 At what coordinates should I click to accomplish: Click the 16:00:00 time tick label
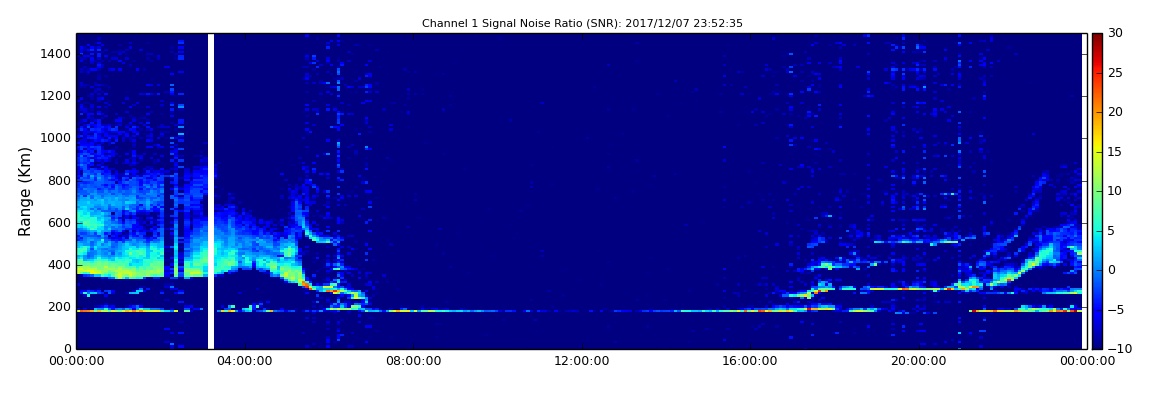750,361
